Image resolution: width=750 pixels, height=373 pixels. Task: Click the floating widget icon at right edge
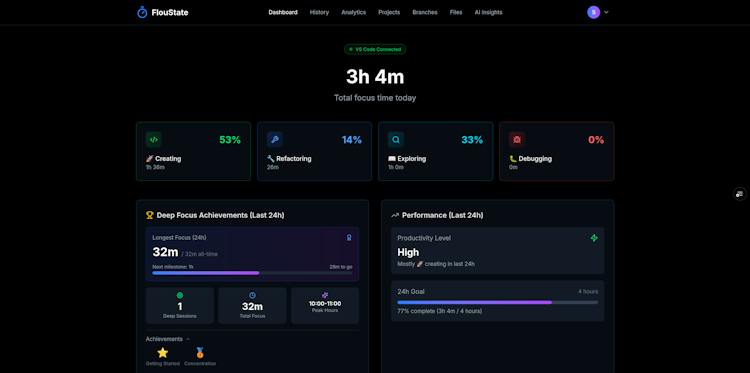(739, 194)
